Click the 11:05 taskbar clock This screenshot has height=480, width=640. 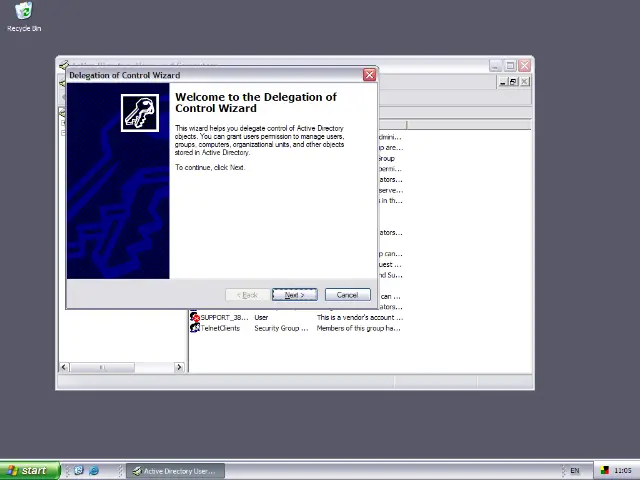(622, 471)
